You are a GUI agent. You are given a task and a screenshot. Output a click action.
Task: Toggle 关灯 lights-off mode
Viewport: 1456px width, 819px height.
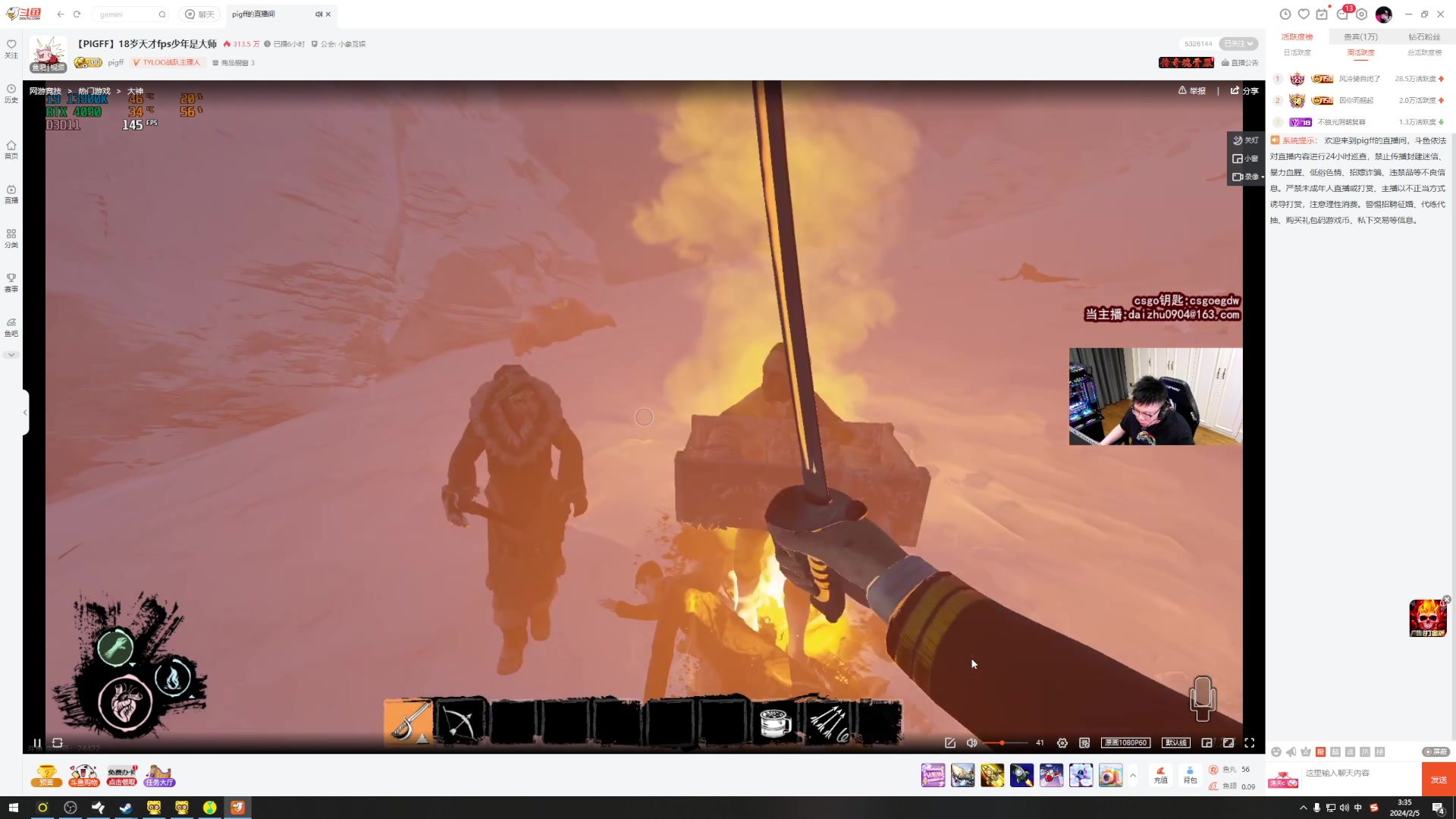pyautogui.click(x=1245, y=140)
